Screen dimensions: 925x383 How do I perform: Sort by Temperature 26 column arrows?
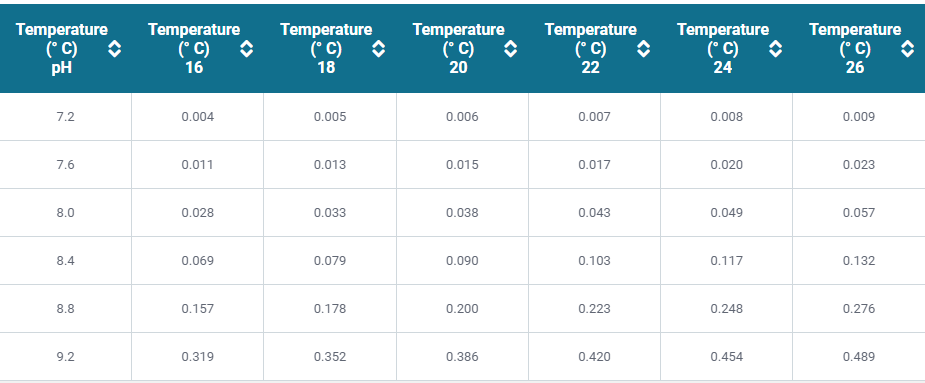908,49
